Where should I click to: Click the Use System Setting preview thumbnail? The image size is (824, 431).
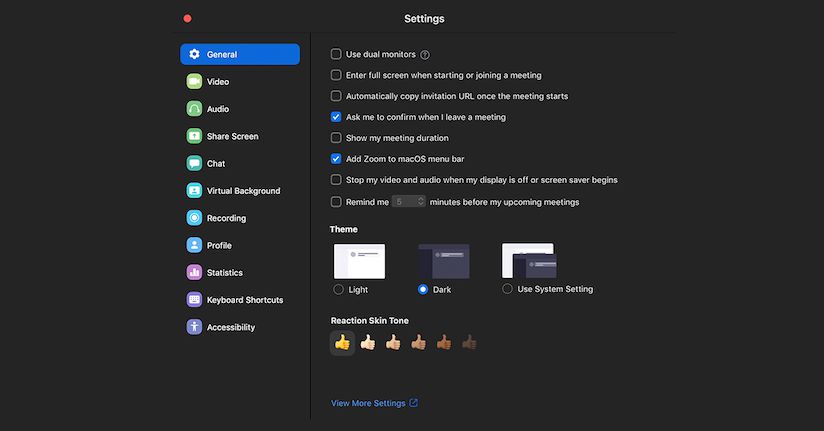click(529, 260)
